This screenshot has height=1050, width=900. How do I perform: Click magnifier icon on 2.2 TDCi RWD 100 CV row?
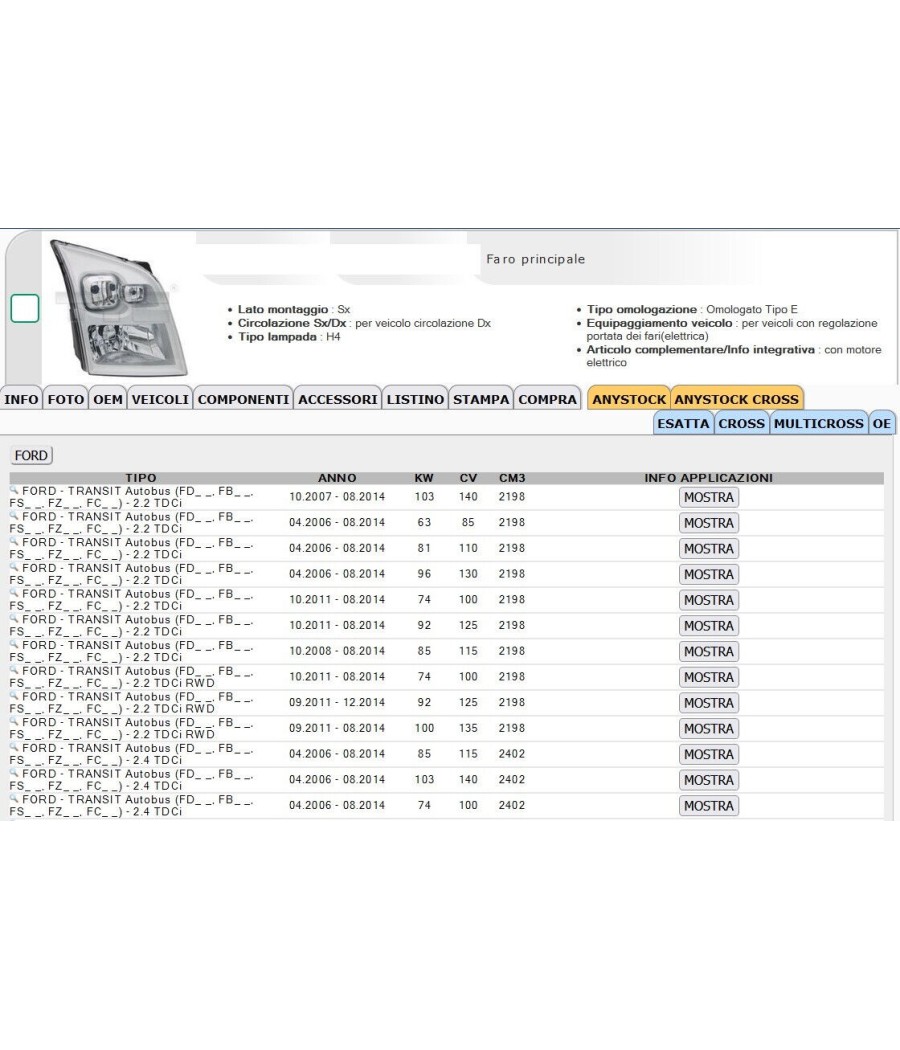pos(14,670)
